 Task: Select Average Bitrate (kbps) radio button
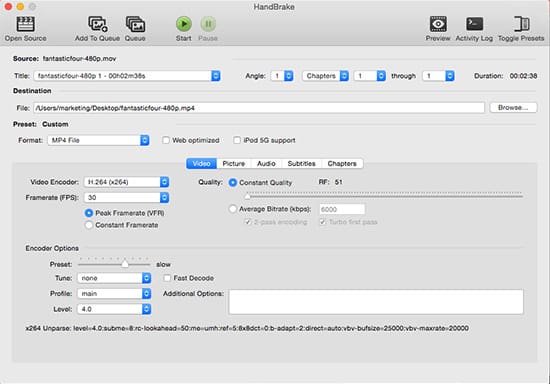pyautogui.click(x=233, y=209)
